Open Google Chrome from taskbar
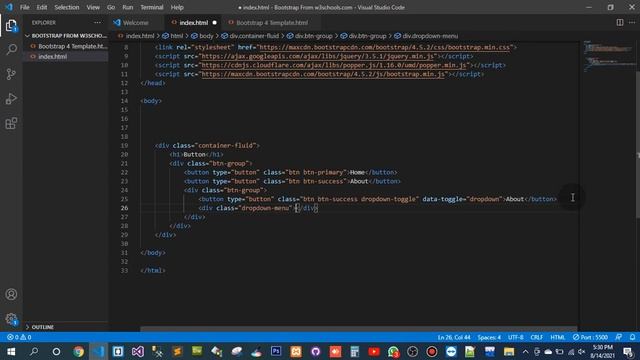Viewport: 640px width, 360px height. click(78, 351)
